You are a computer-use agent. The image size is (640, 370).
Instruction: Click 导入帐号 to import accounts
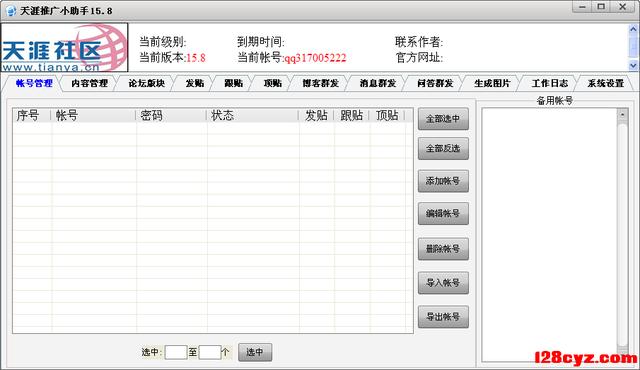(443, 283)
